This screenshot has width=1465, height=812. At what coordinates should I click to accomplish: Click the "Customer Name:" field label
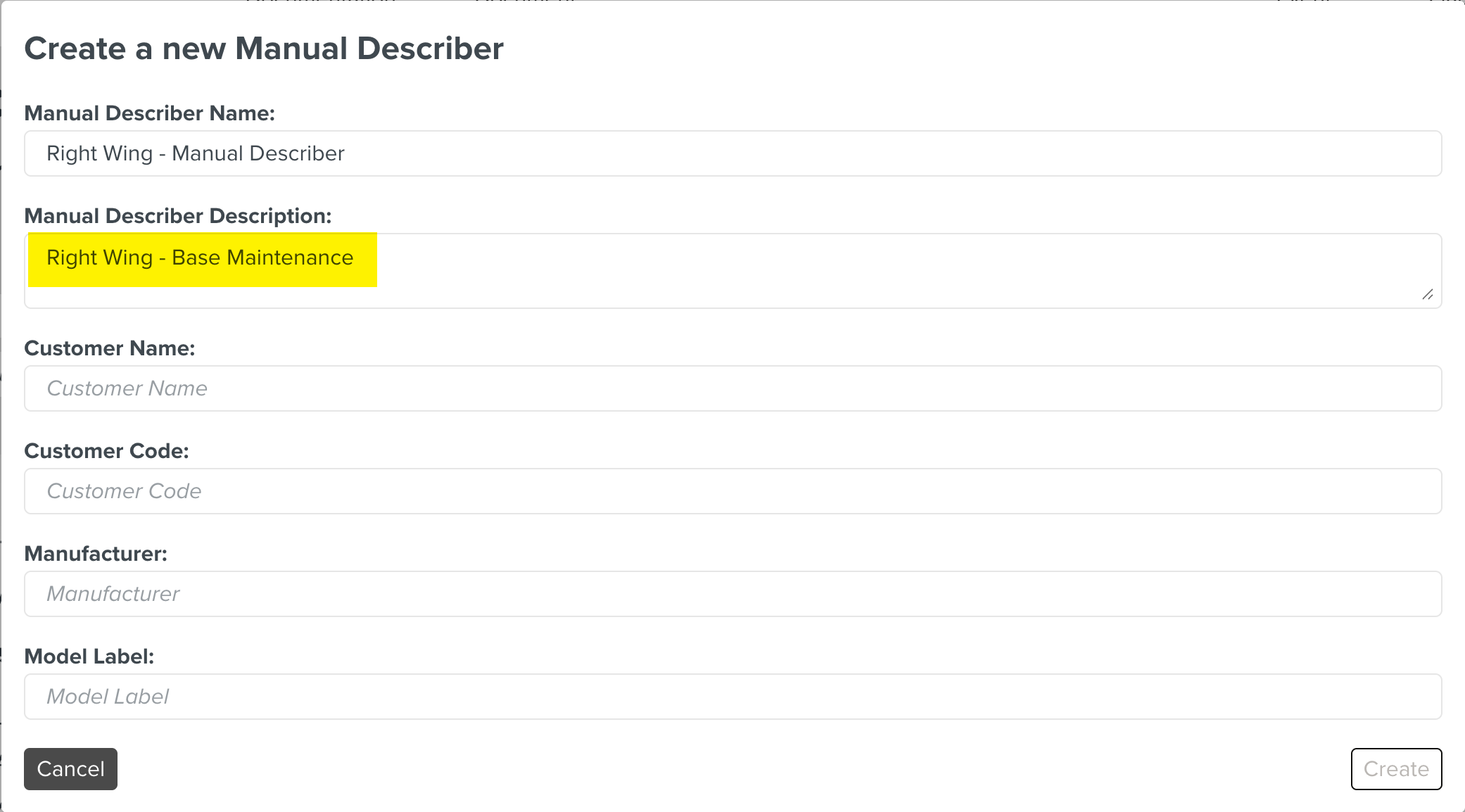click(109, 348)
